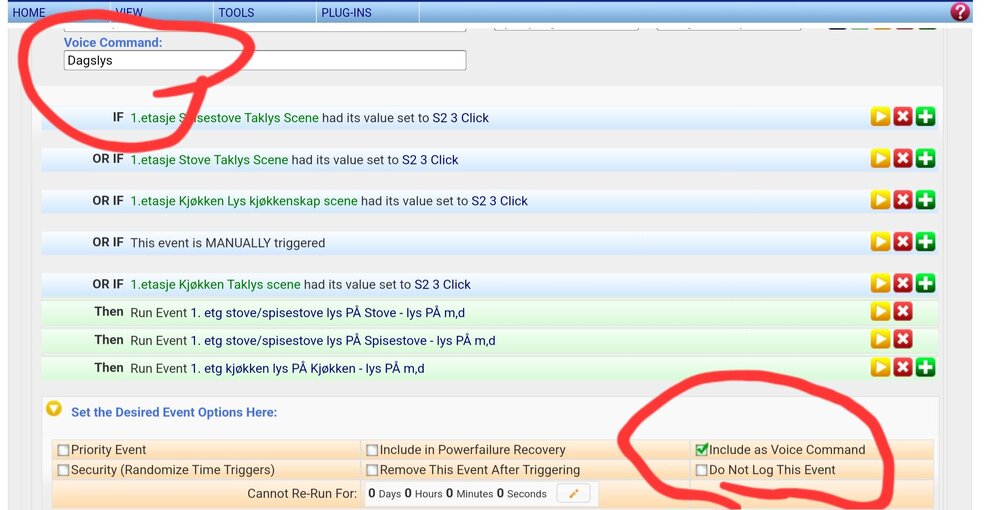The width and height of the screenshot is (1000, 510).
Task: Collapse the Desired Event Options section
Action: pos(54,410)
